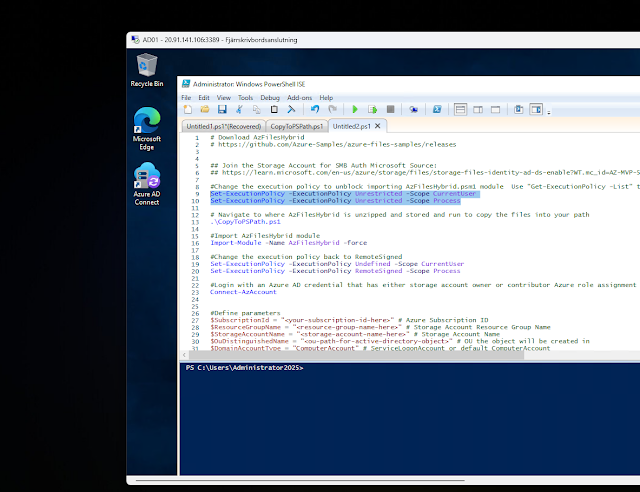Click the Stop Operation square icon
This screenshot has height=492, width=640.
pos(391,109)
